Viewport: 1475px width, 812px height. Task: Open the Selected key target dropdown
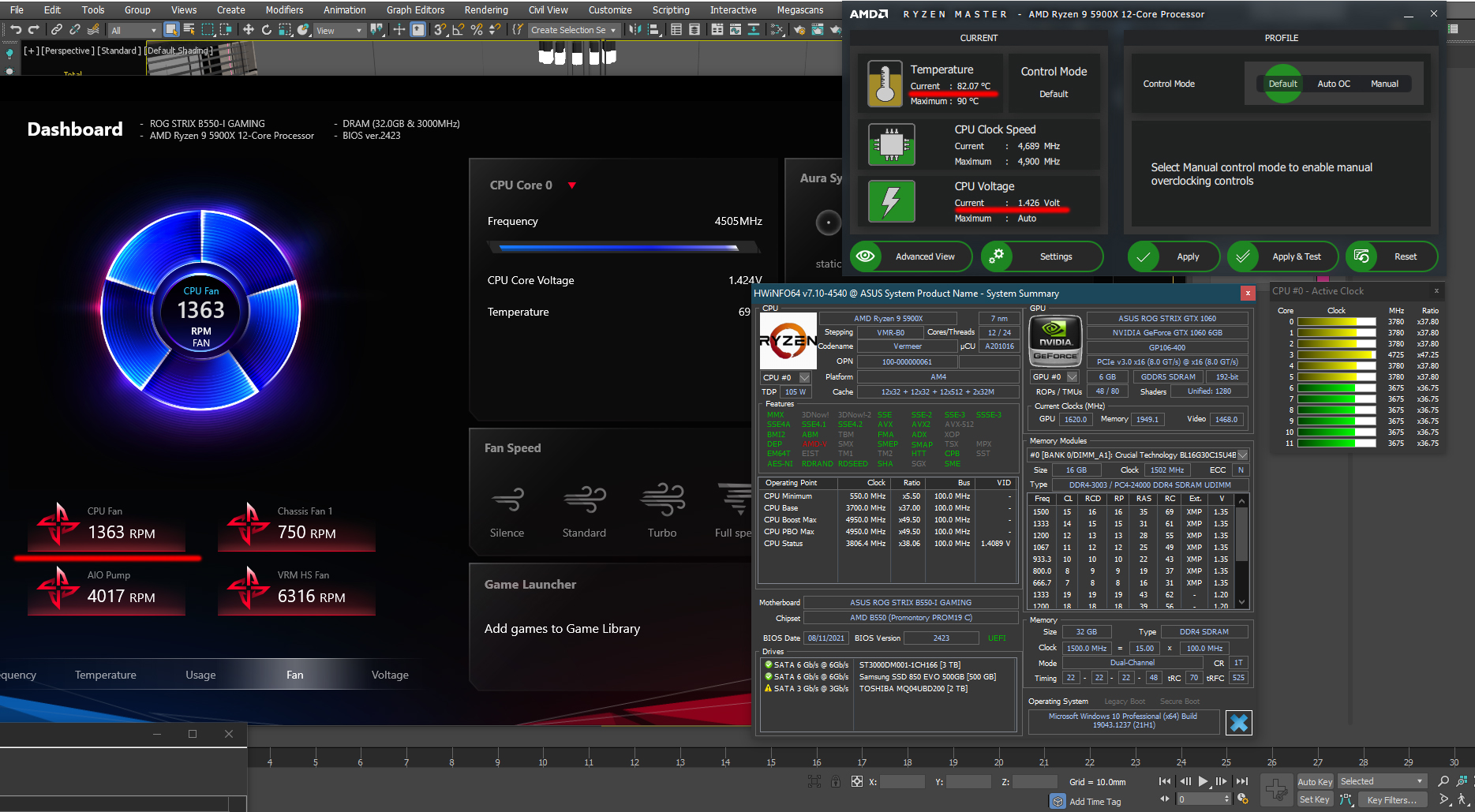[x=1382, y=781]
